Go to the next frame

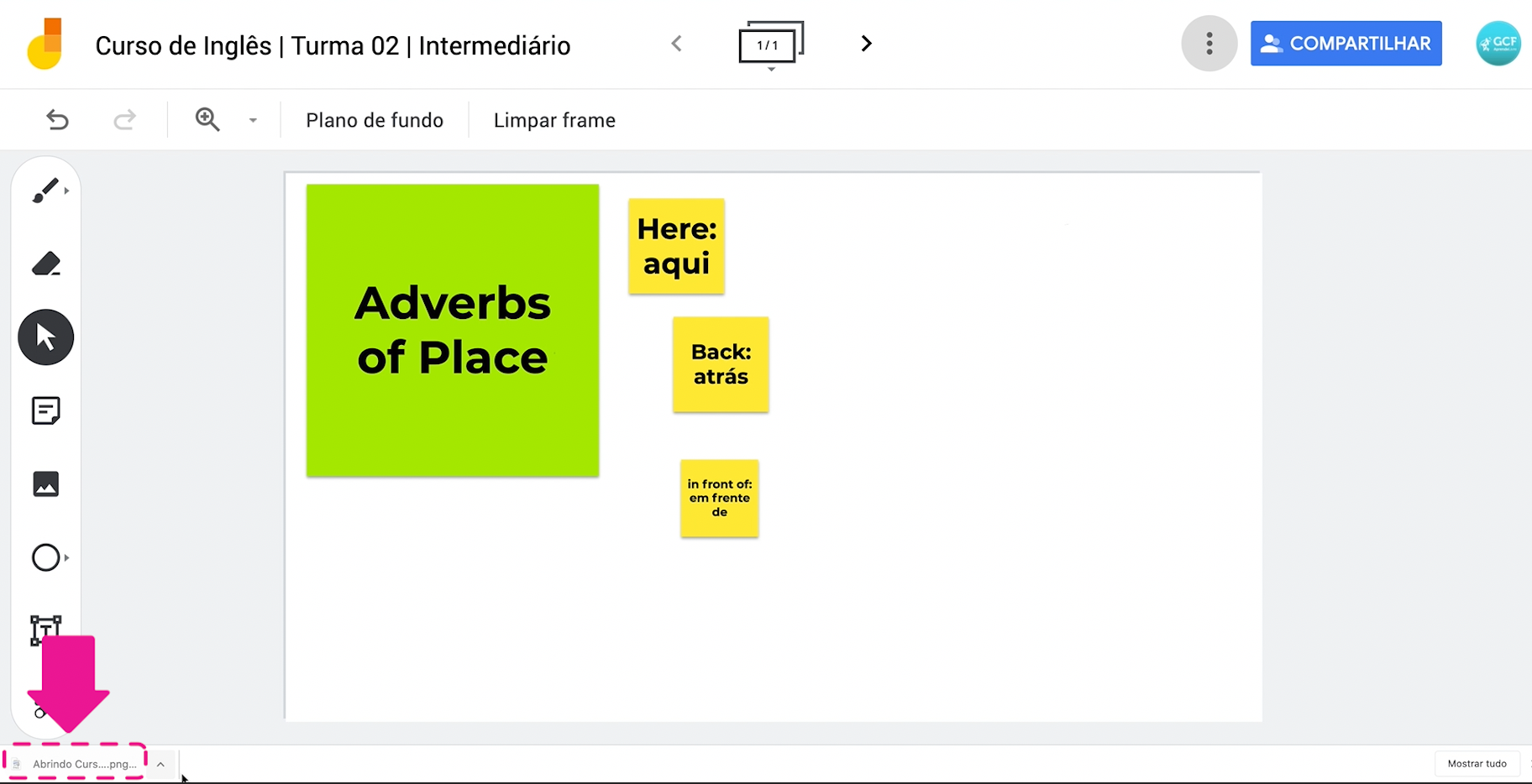[x=866, y=44]
